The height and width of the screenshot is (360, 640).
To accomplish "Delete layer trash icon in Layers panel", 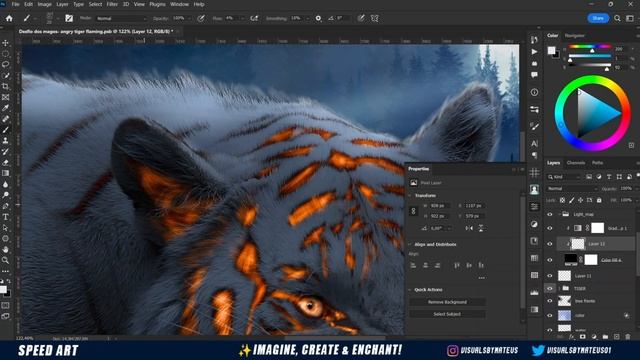I will (628, 337).
